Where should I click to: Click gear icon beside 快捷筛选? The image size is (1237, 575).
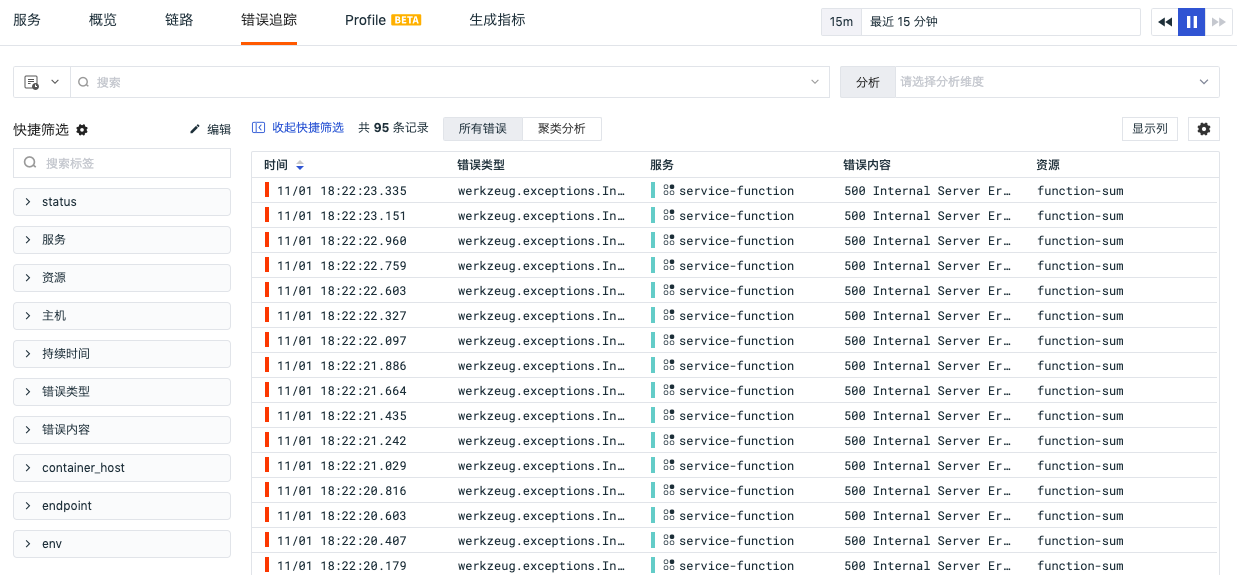82,130
